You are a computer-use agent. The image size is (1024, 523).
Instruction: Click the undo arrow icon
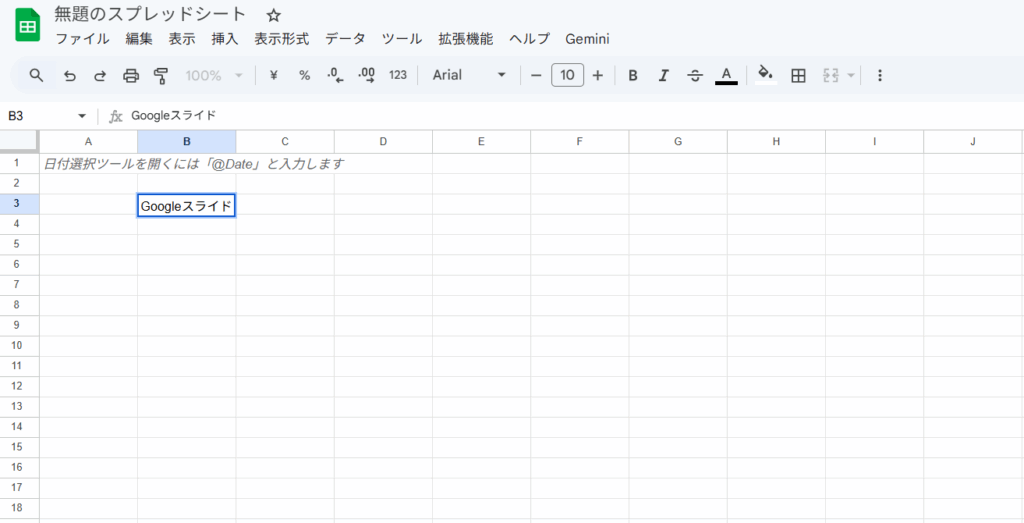(69, 75)
